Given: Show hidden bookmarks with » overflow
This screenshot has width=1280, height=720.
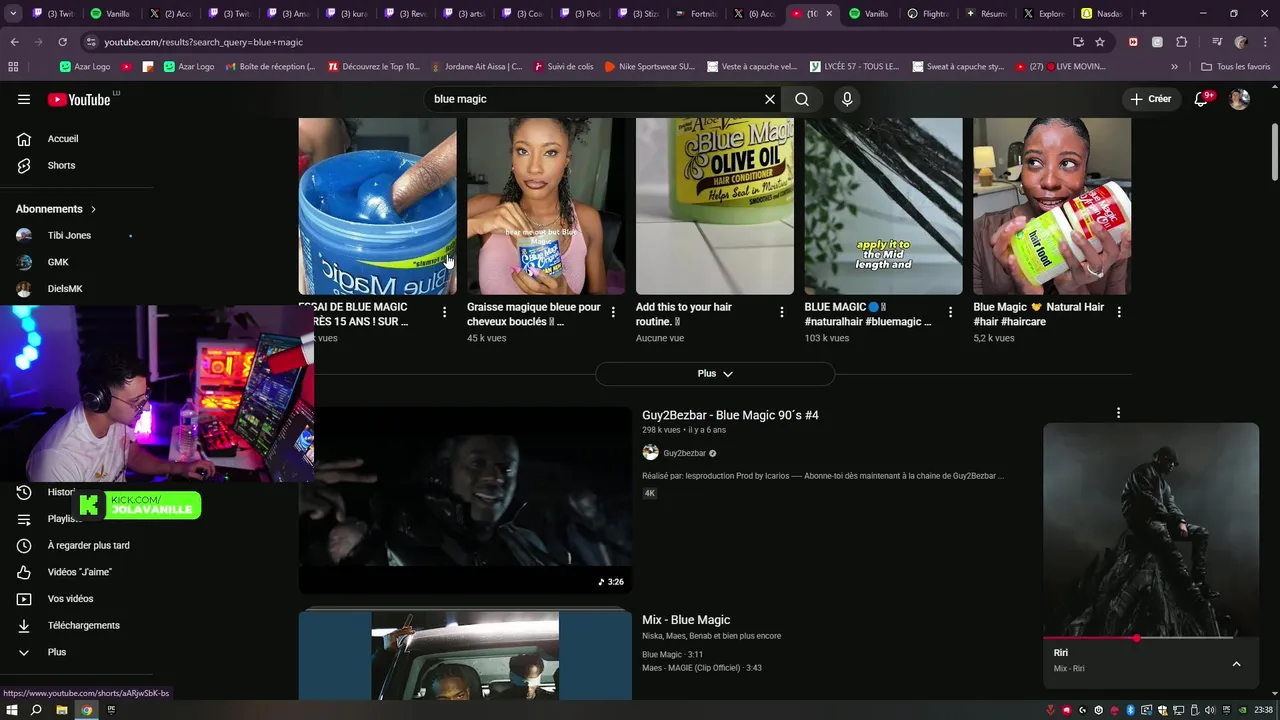Looking at the screenshot, I should pos(1174,67).
